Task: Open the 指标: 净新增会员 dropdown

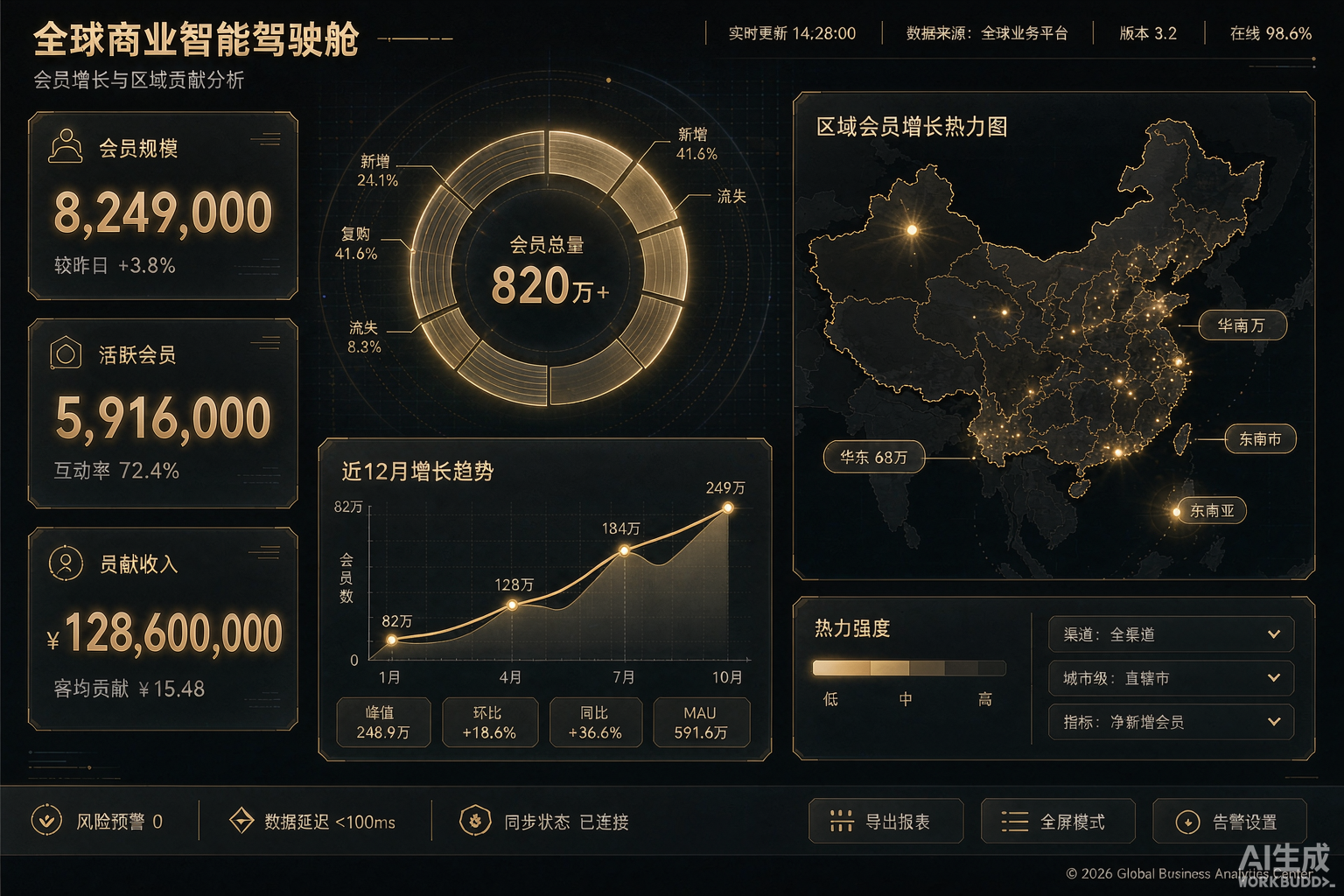Action: click(1171, 722)
